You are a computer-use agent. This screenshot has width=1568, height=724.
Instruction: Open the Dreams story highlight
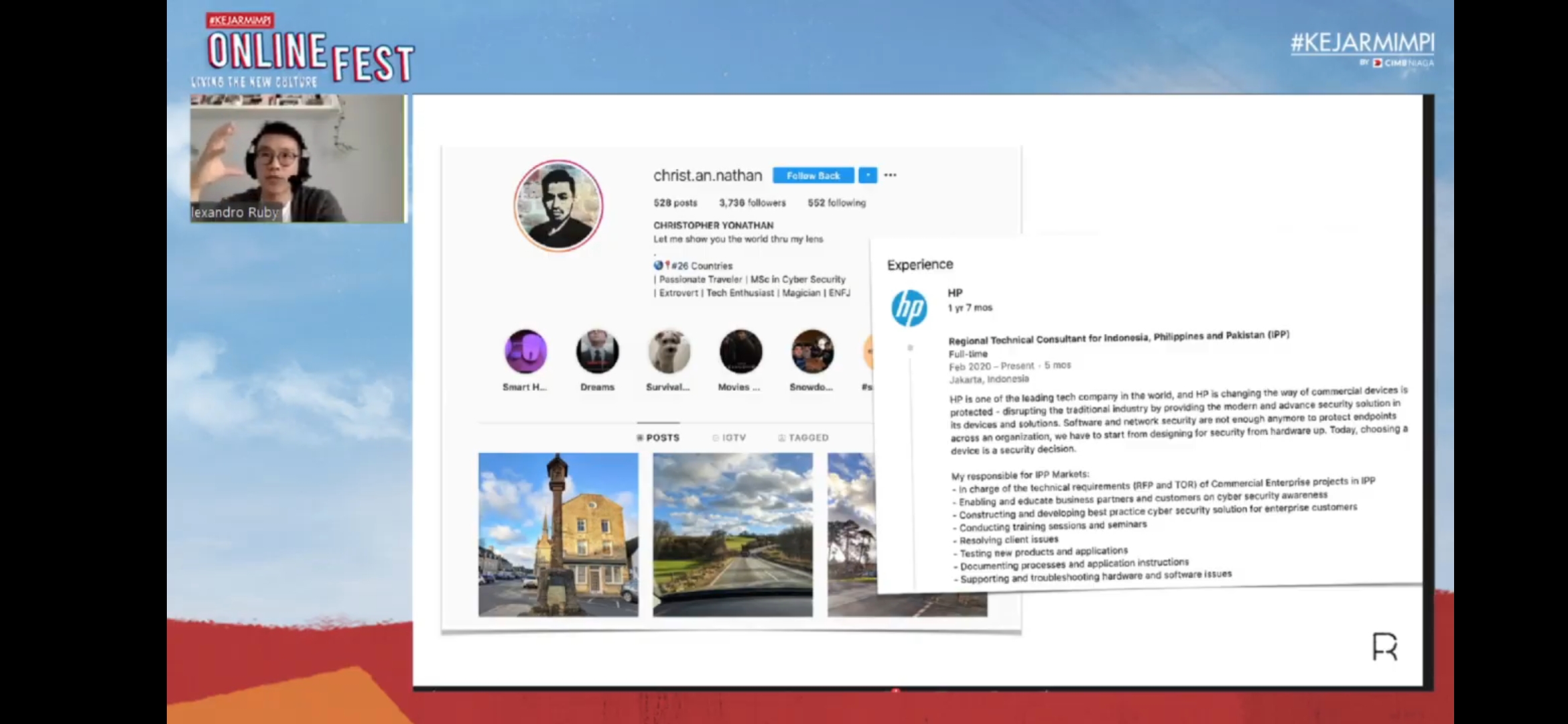(597, 351)
